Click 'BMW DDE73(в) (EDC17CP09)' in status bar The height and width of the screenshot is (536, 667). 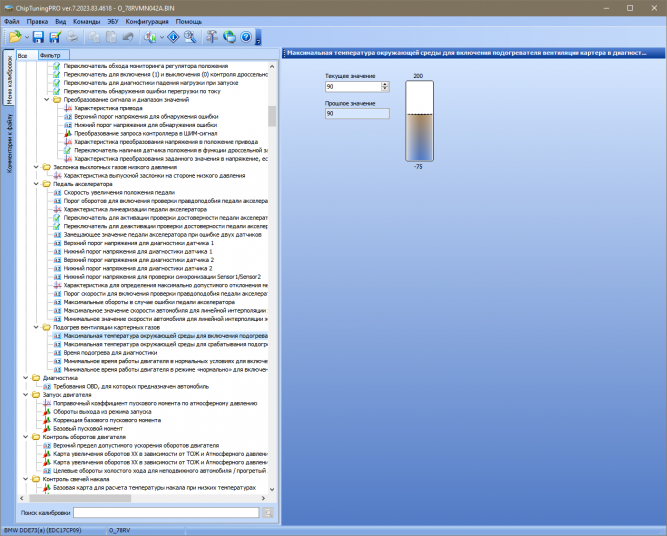point(42,530)
